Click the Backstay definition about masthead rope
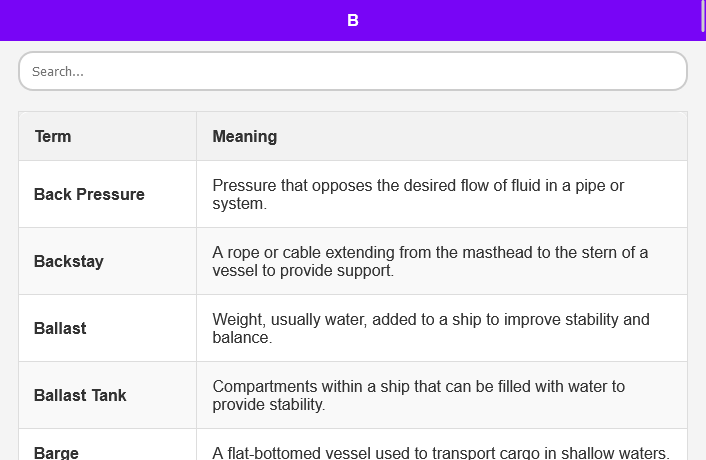 pos(430,261)
